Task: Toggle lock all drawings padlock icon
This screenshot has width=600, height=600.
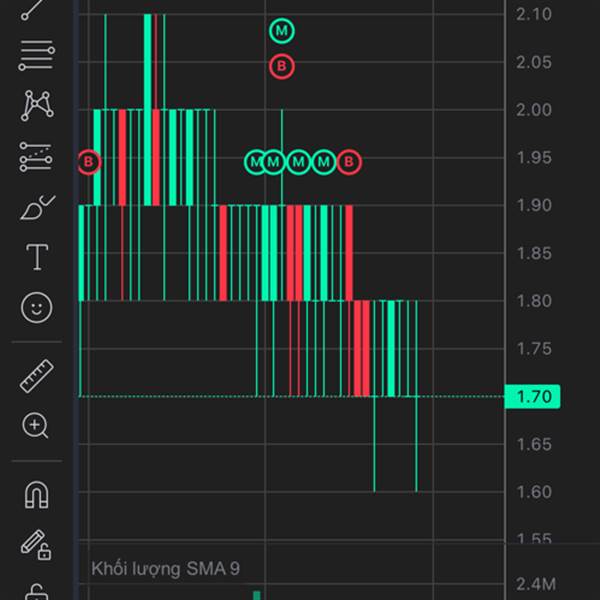Action: (x=37, y=592)
